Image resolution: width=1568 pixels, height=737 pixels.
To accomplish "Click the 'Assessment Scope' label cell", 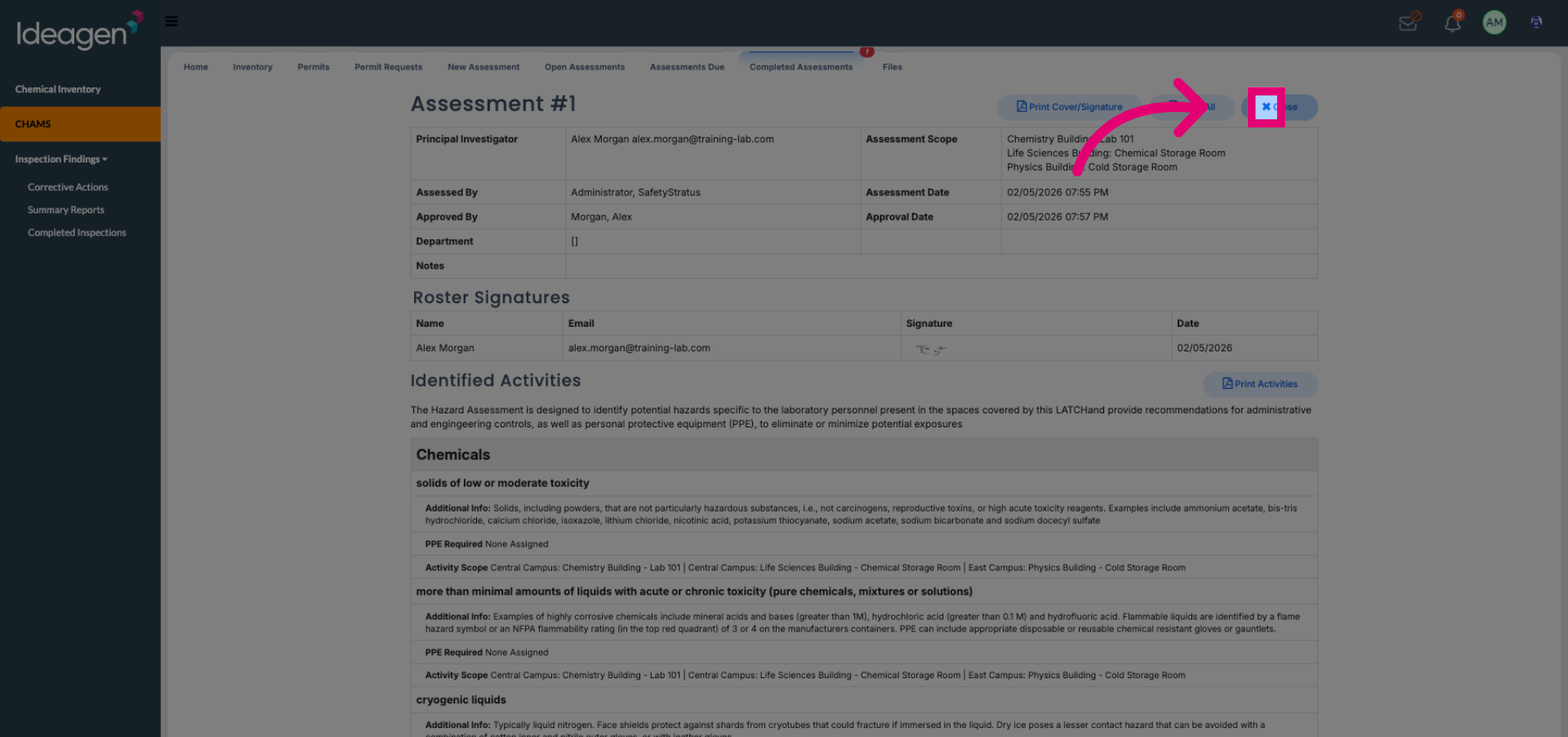I will [x=931, y=154].
